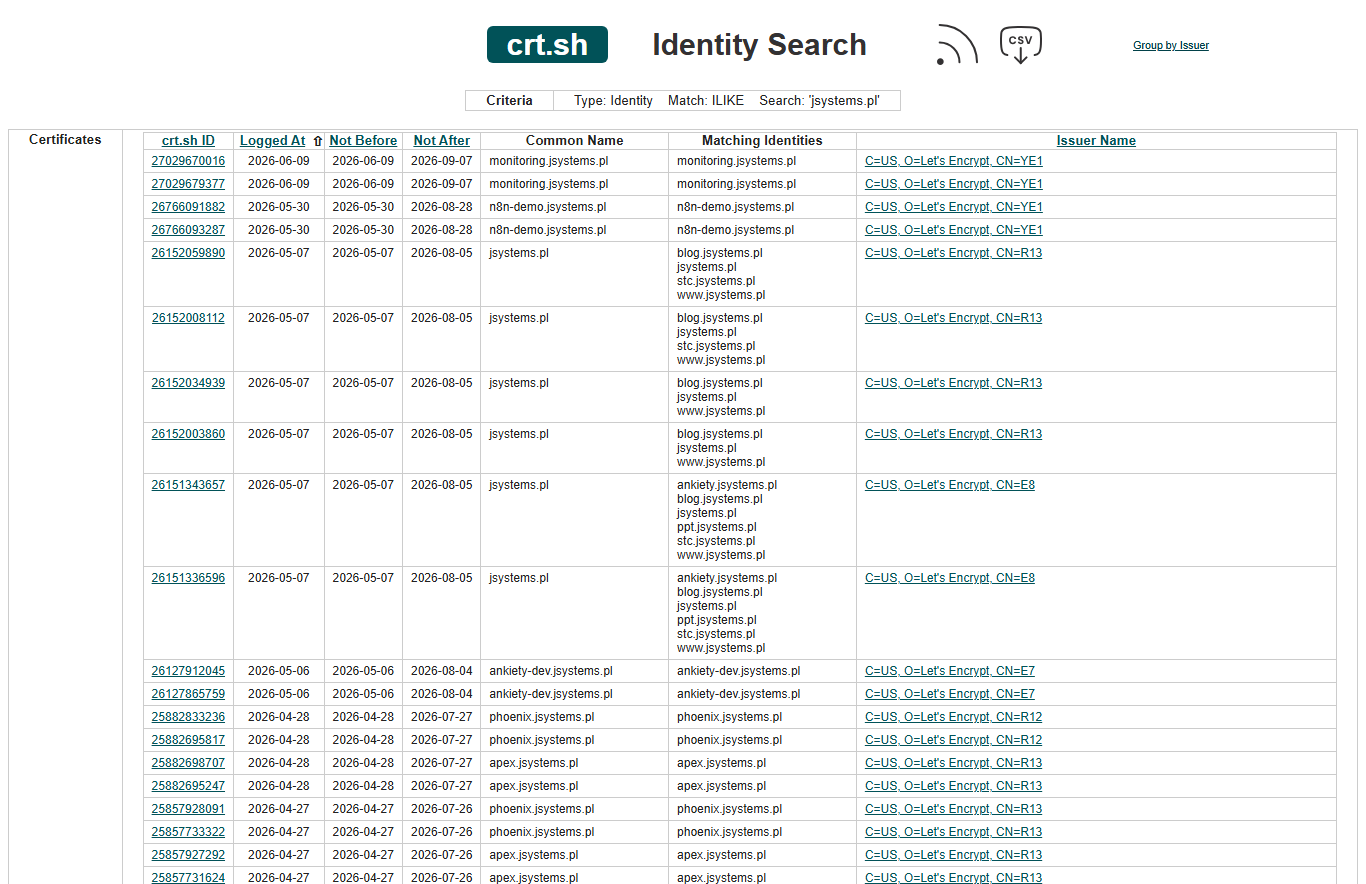
Task: Select common name monitoring.jsystems.pl in row 27029670016
Action: tap(549, 161)
